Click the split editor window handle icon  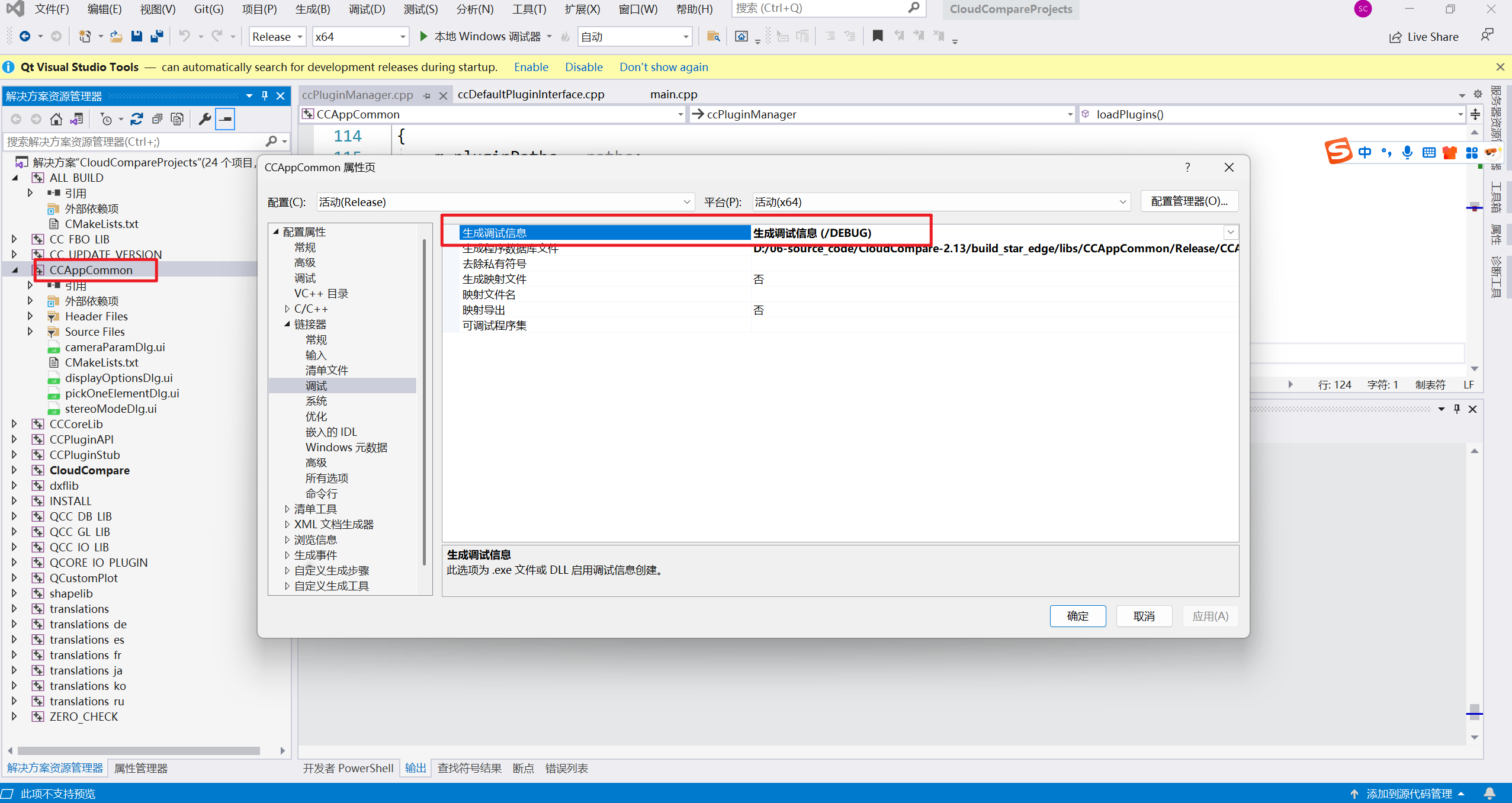[x=1475, y=114]
